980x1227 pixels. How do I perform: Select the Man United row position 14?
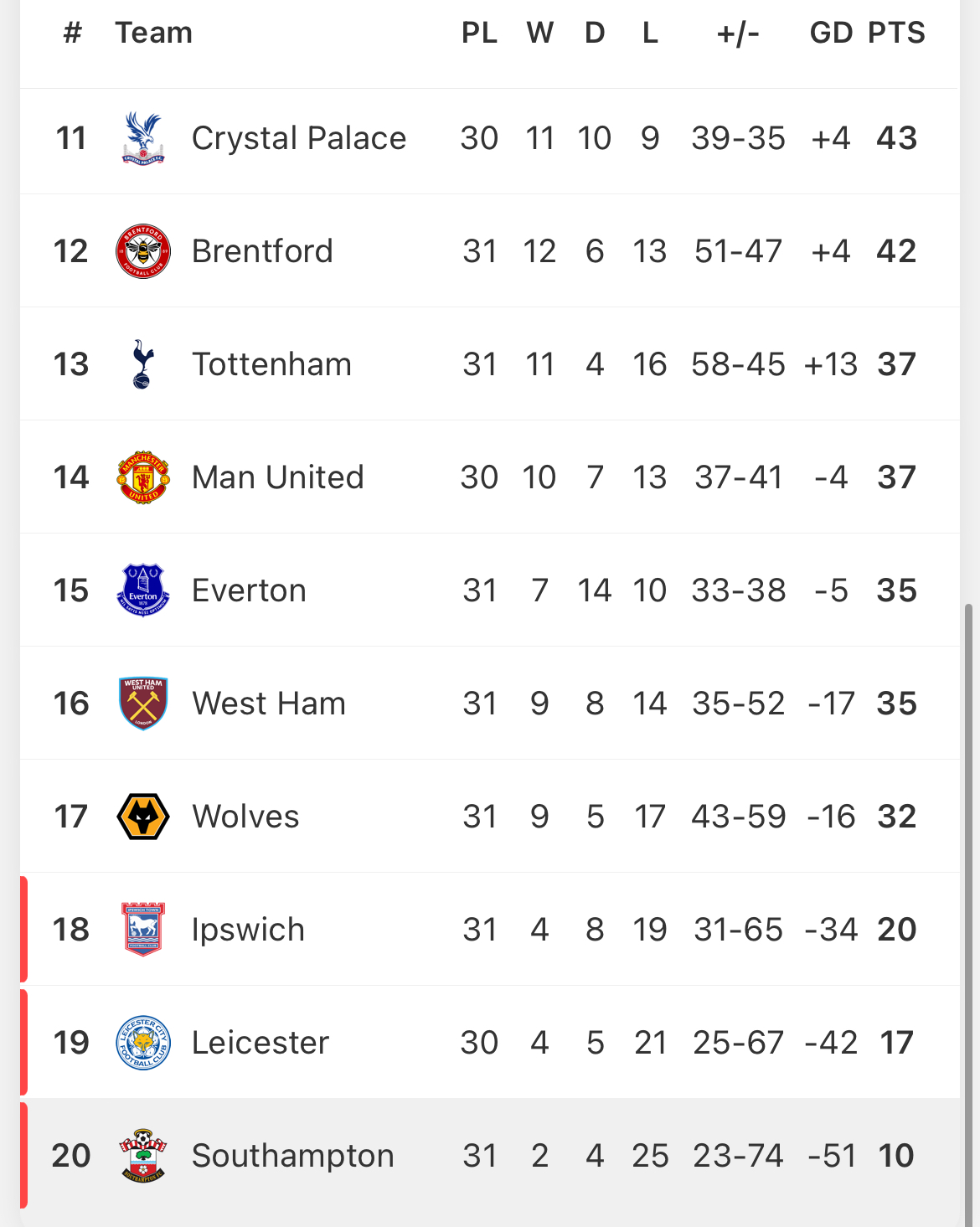(x=71, y=477)
